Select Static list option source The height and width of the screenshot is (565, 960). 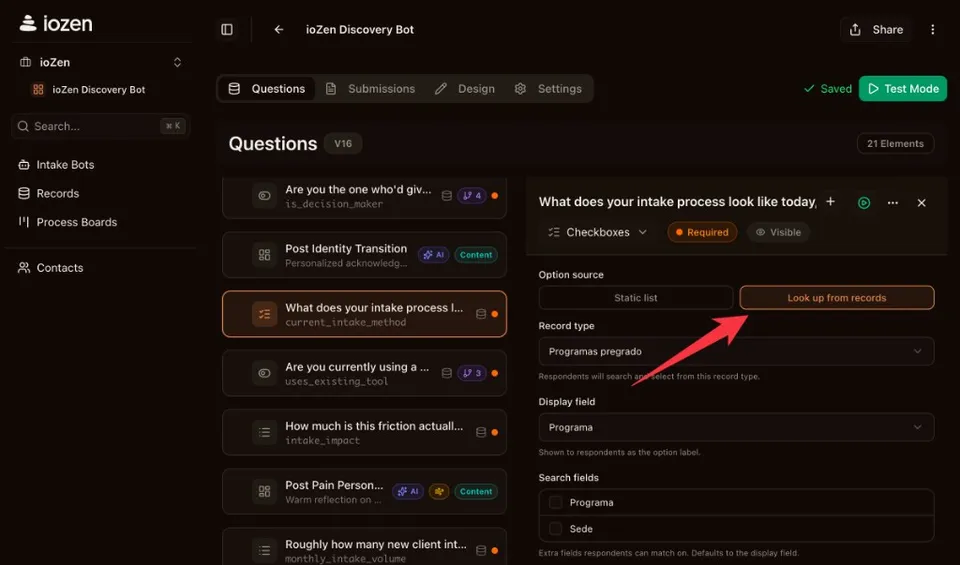pyautogui.click(x=636, y=298)
